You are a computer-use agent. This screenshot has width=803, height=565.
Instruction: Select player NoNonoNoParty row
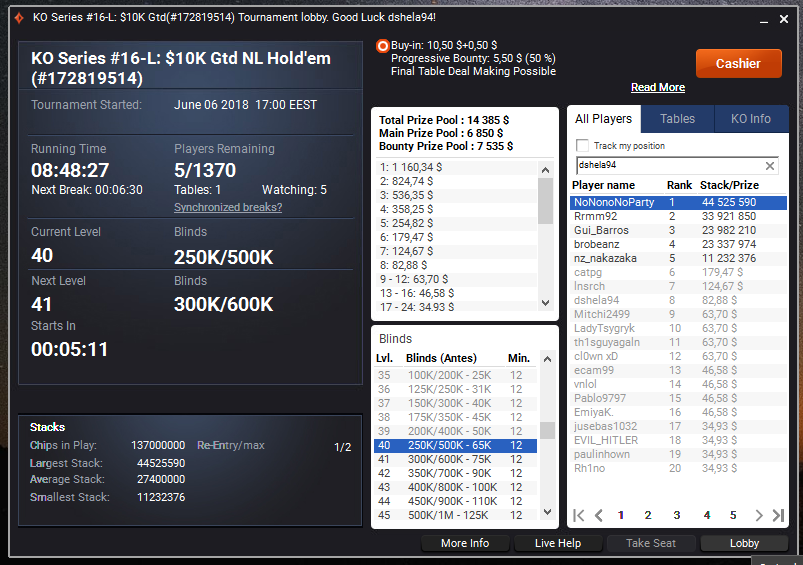[x=678, y=202]
